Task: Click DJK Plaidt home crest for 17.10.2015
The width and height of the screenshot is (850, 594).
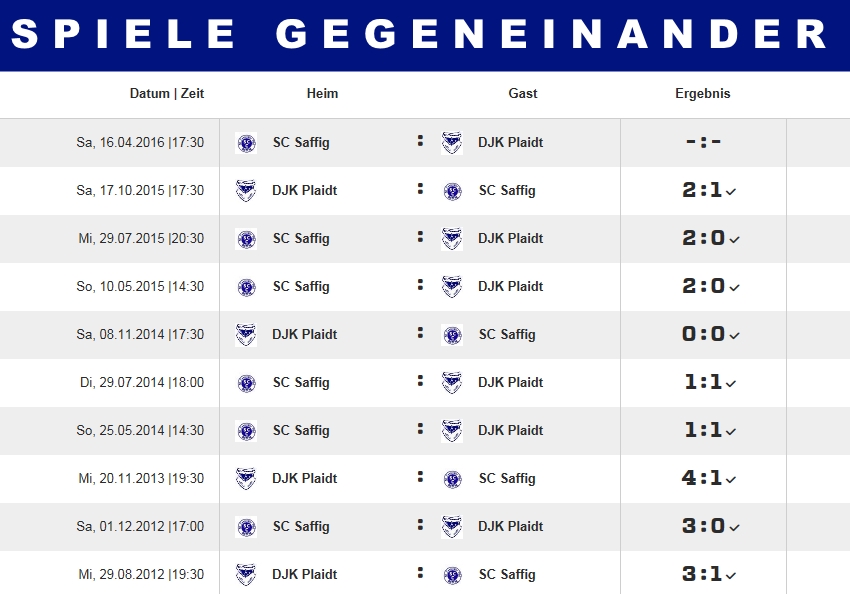Action: (246, 191)
